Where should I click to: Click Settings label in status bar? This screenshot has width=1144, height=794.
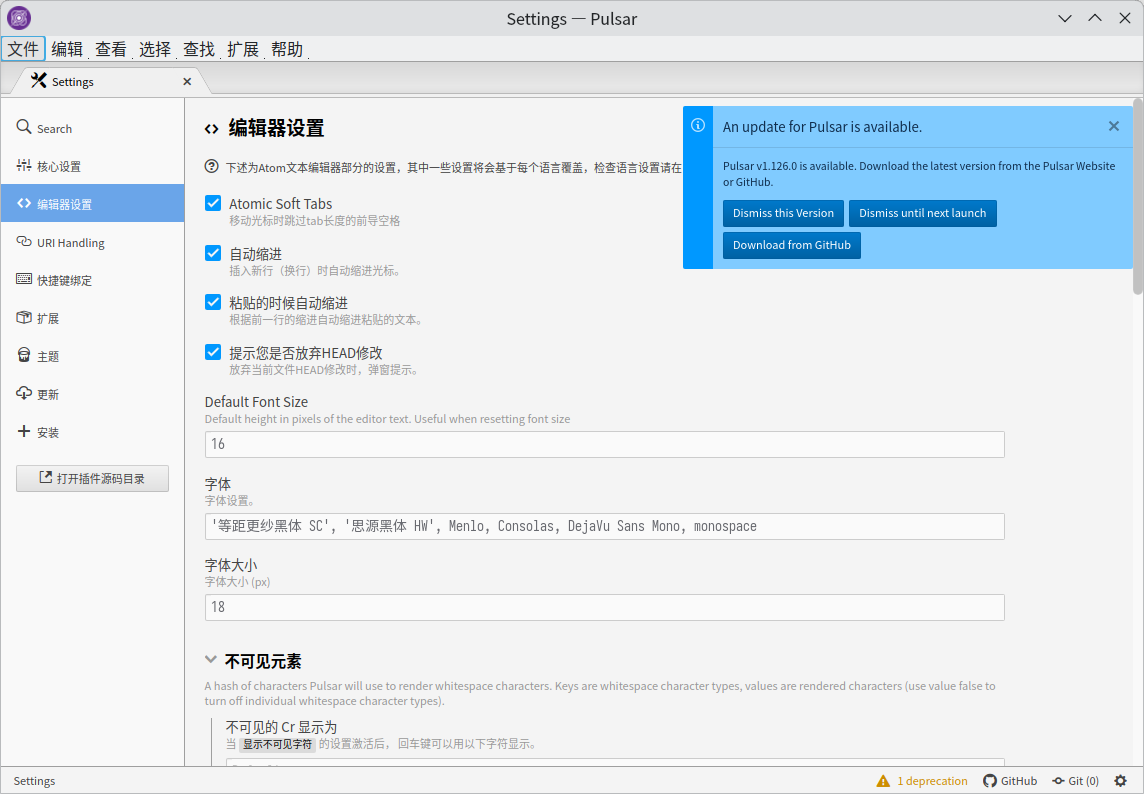point(34,781)
